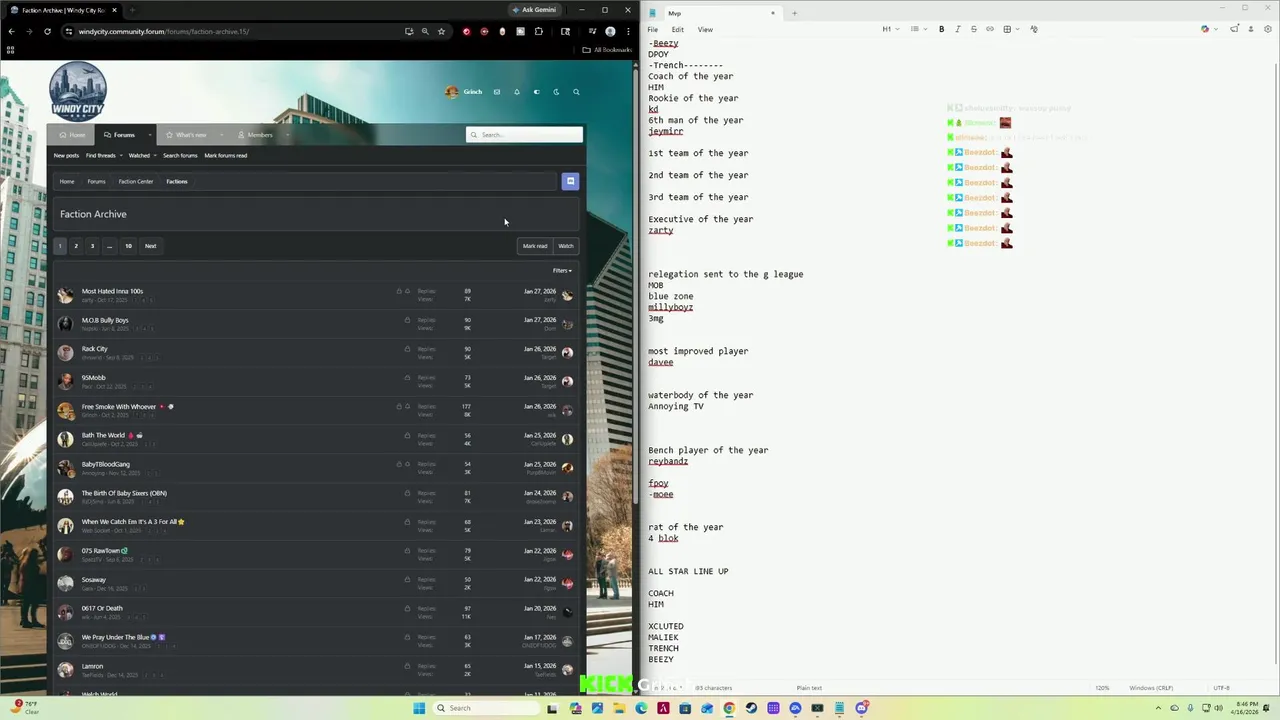1280x720 pixels.
Task: Bookmark page with Chrome star icon
Action: point(441,31)
